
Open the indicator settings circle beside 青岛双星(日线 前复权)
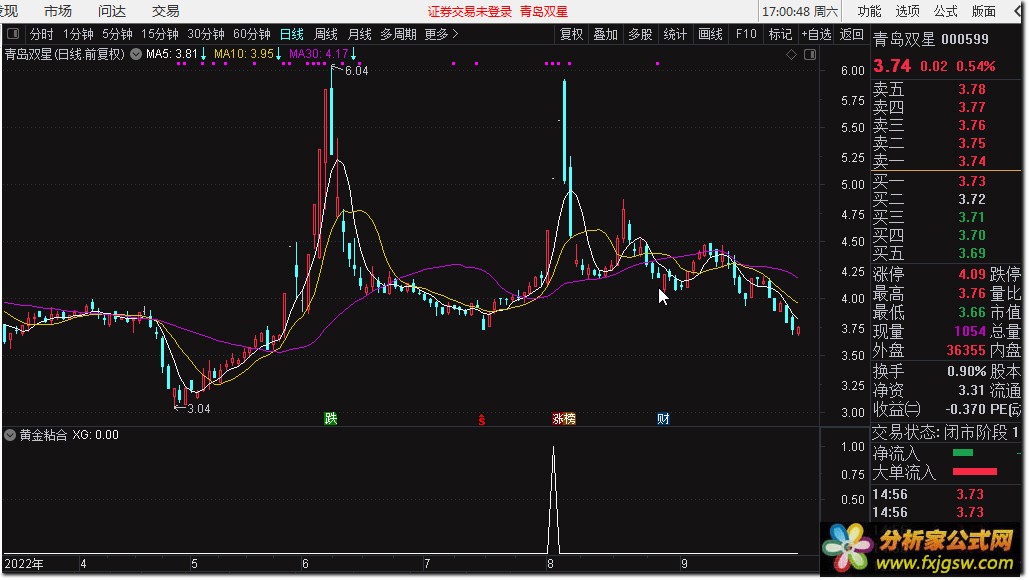click(x=136, y=54)
